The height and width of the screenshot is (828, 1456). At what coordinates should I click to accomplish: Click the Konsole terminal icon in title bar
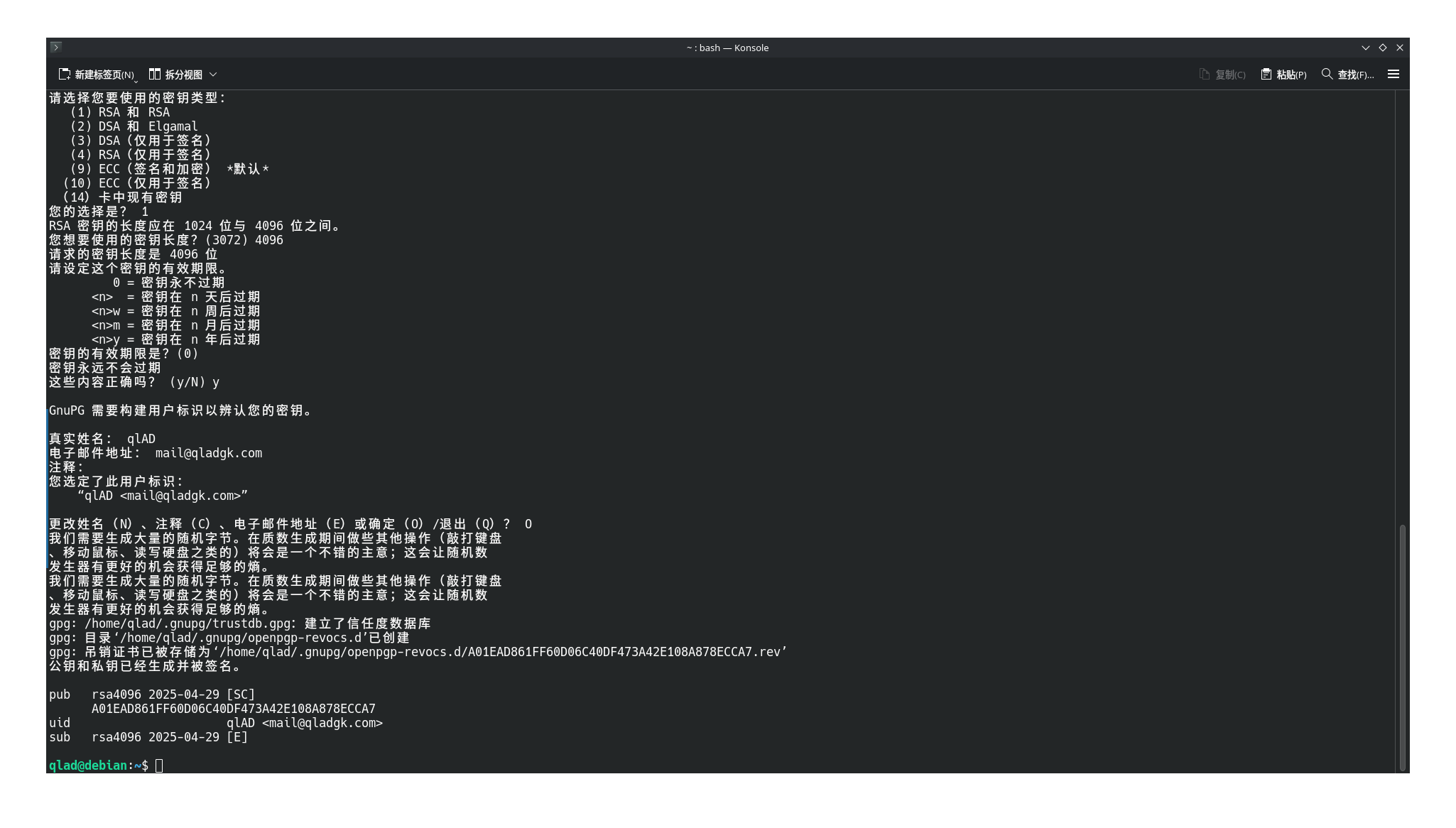pos(56,47)
